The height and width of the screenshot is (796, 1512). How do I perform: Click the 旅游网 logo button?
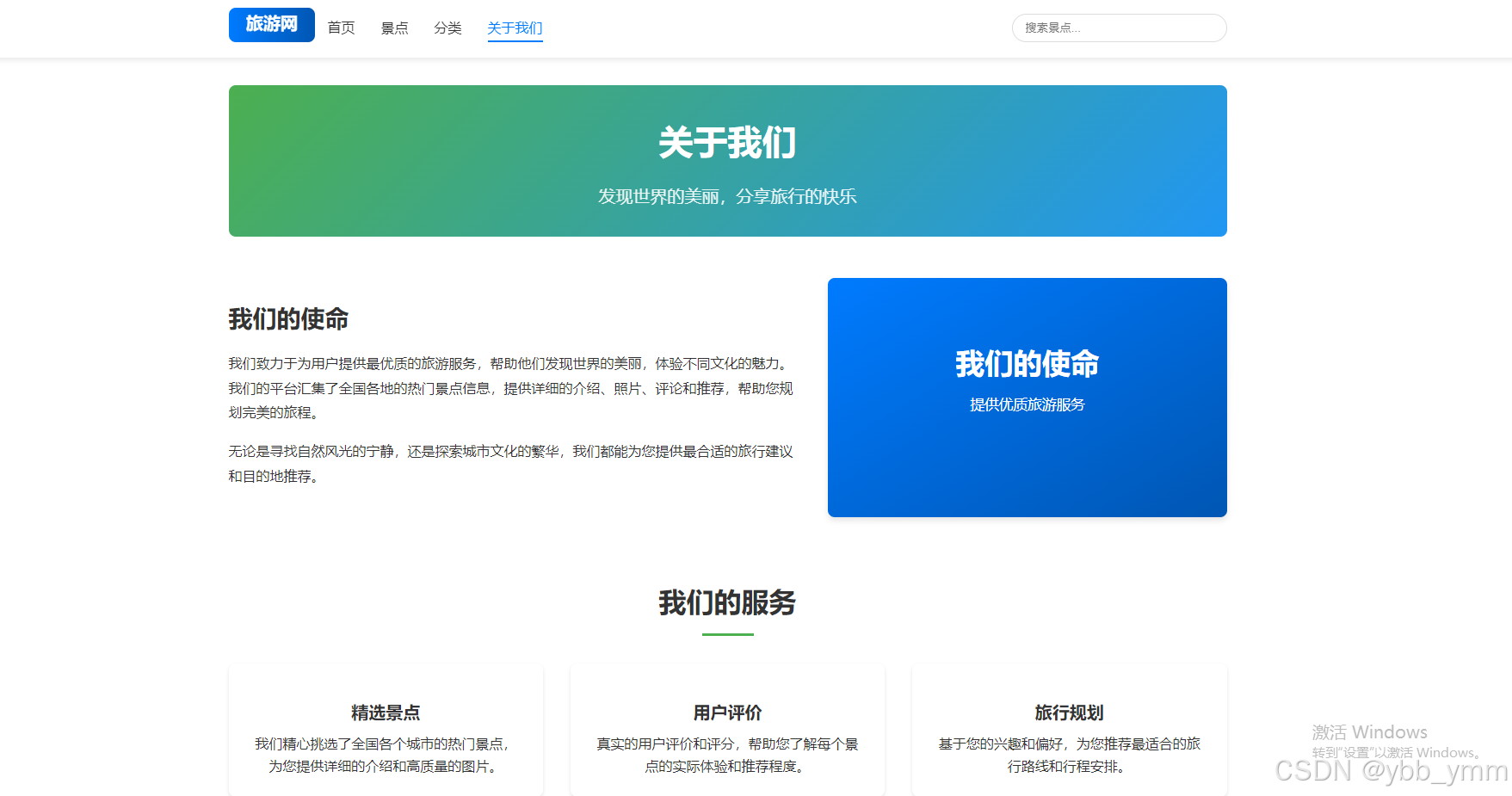271,25
